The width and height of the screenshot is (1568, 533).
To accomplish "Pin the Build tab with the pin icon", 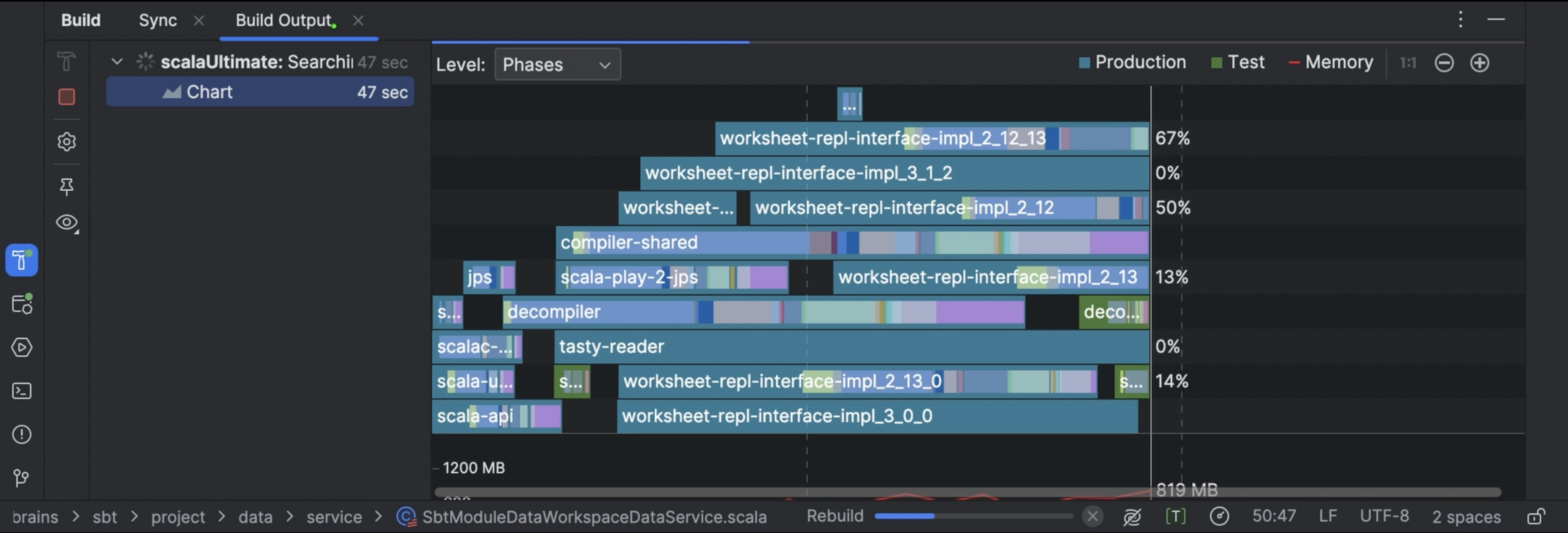I will tap(66, 186).
